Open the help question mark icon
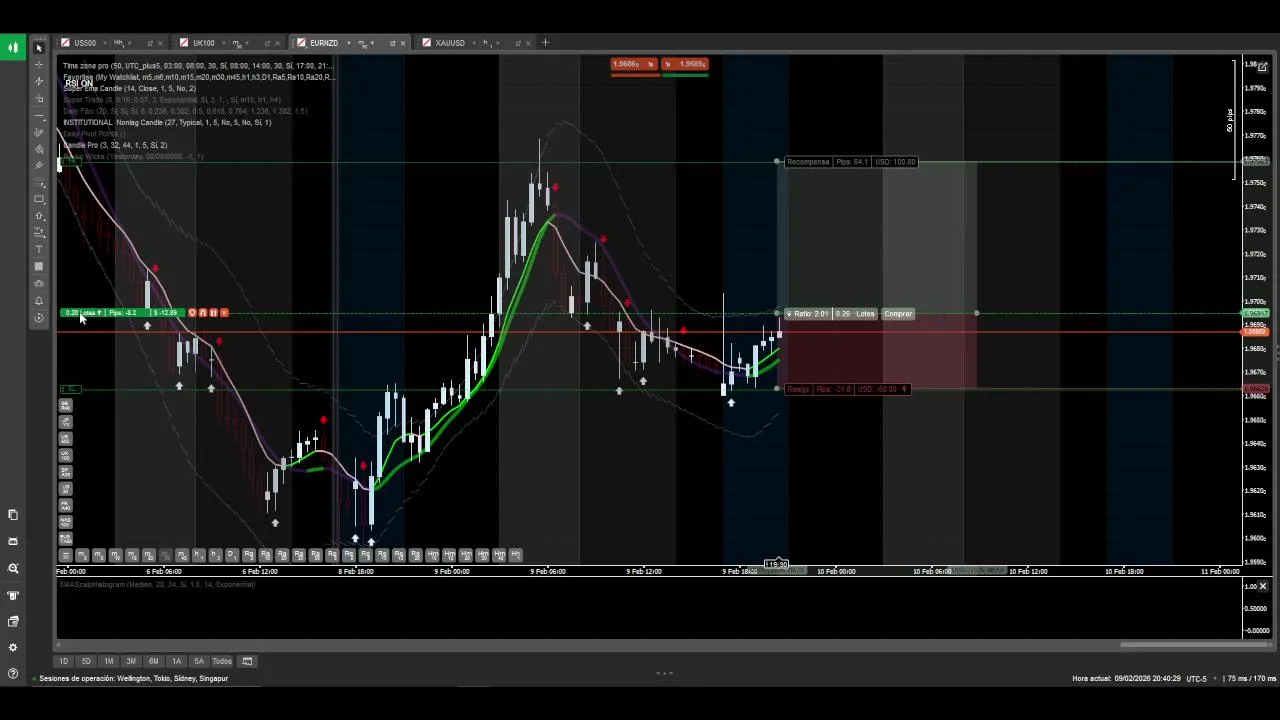Image resolution: width=1280 pixels, height=720 pixels. pyautogui.click(x=13, y=673)
